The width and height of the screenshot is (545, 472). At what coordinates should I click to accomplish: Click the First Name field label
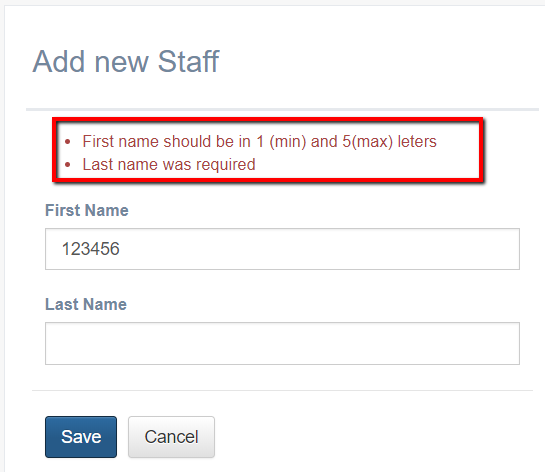(x=87, y=210)
